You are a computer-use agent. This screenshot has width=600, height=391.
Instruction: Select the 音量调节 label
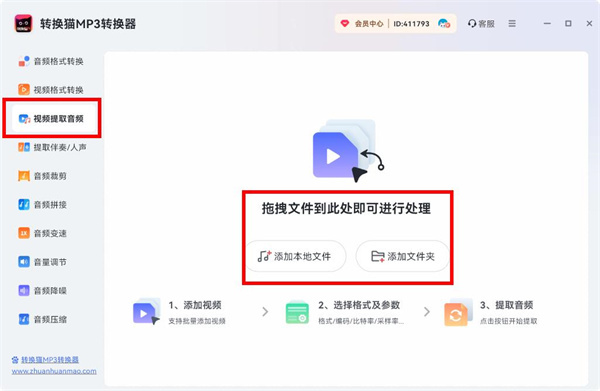(50, 262)
